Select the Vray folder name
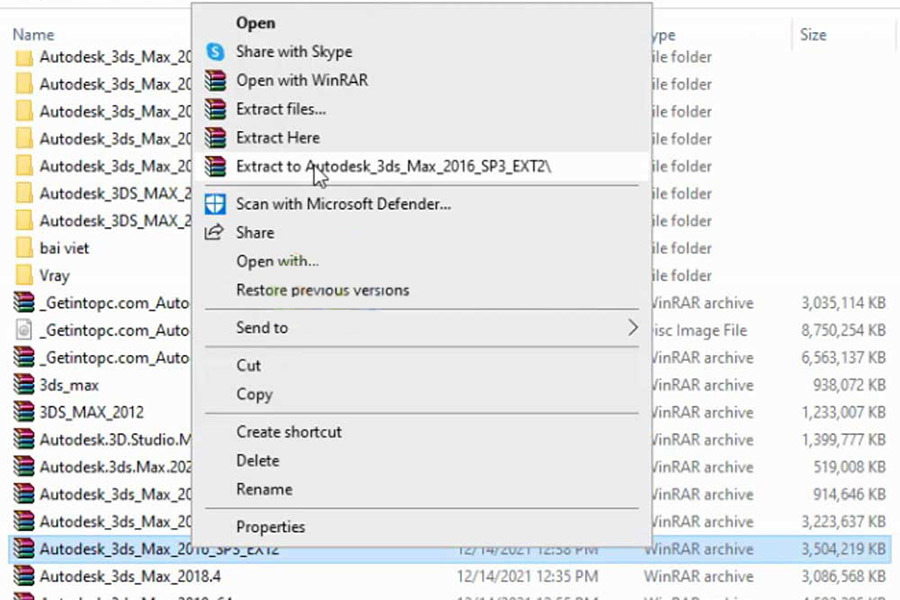Image resolution: width=900 pixels, height=600 pixels. [55, 276]
